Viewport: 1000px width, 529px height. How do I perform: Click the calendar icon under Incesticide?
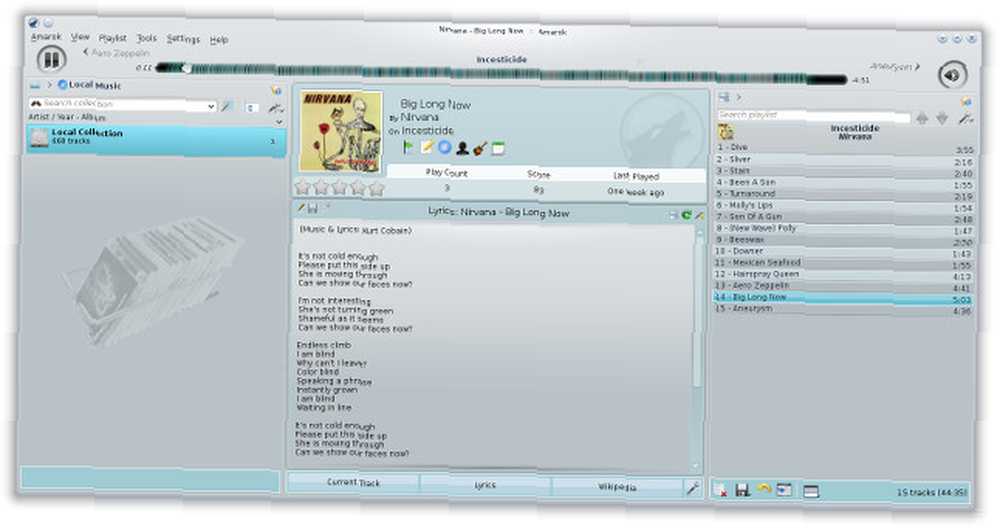(x=498, y=149)
